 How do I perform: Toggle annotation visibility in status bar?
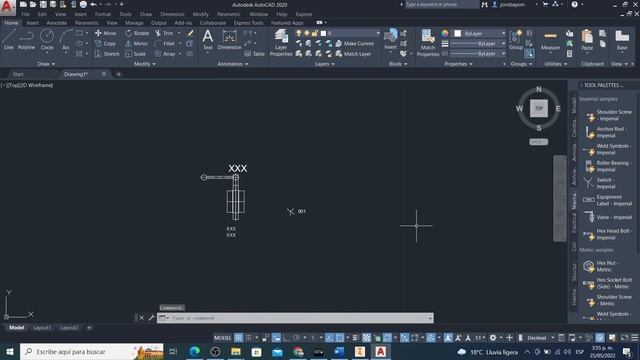(448, 338)
